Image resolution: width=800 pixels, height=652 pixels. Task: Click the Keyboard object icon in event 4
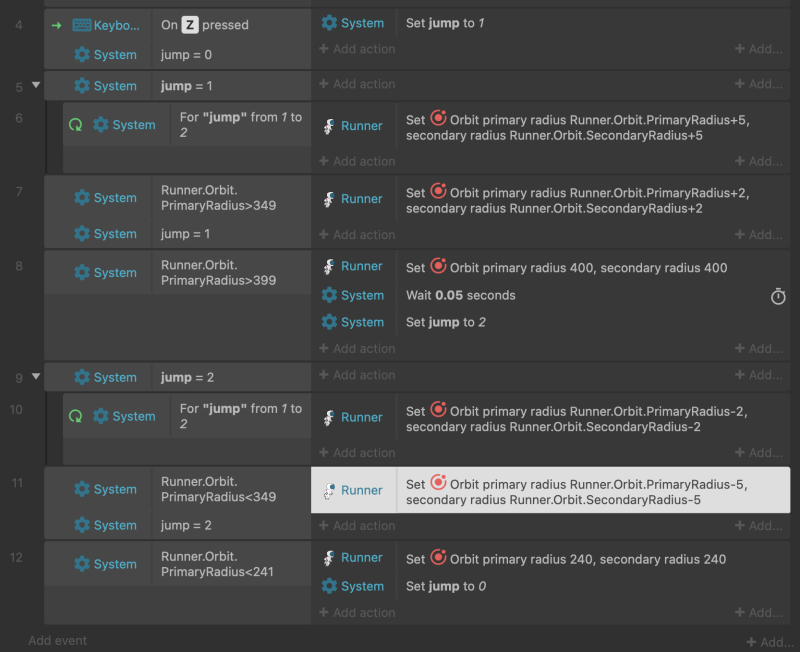pos(82,25)
